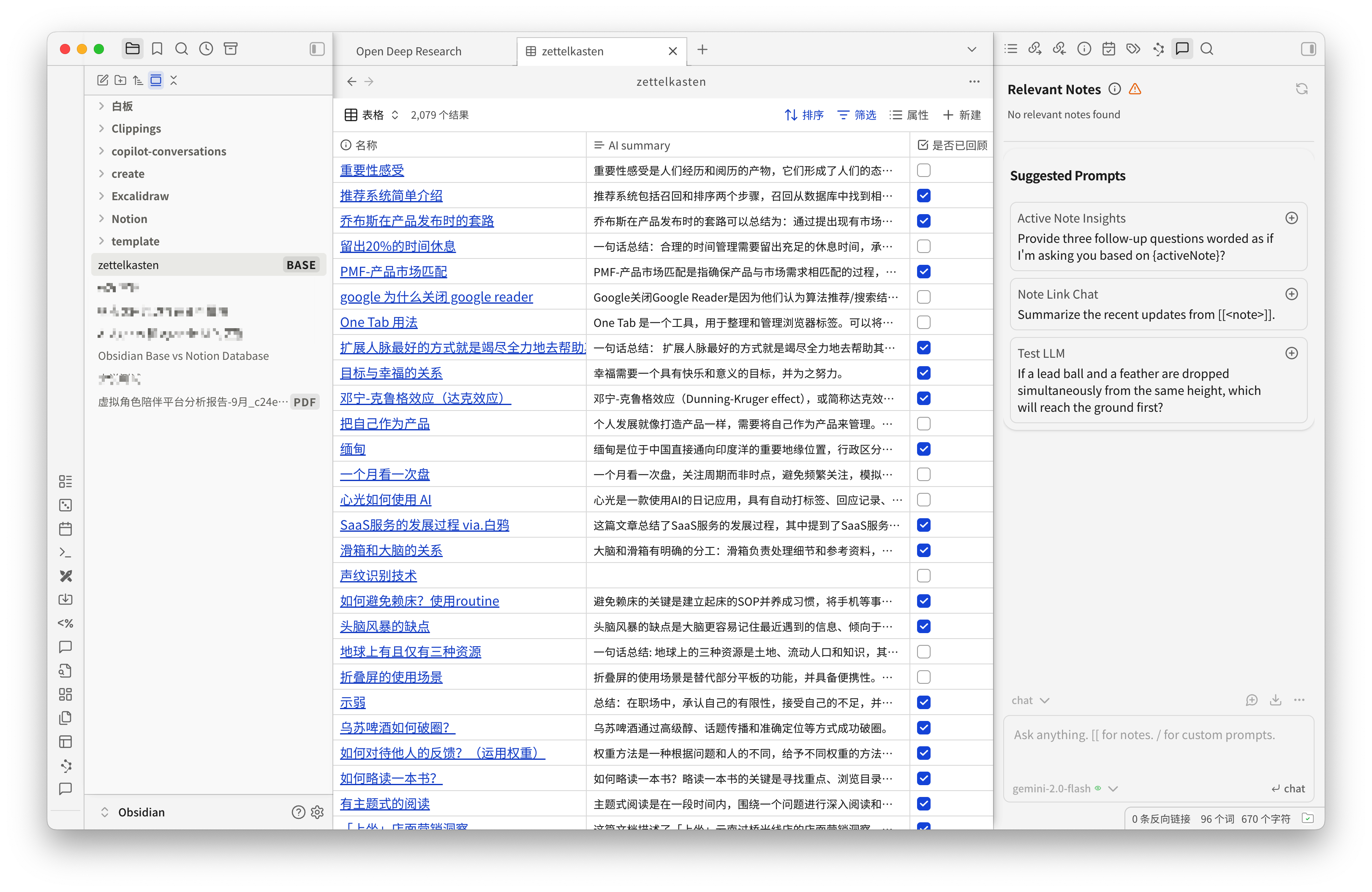The width and height of the screenshot is (1372, 892).
Task: Send message with chat button
Action: [1288, 788]
